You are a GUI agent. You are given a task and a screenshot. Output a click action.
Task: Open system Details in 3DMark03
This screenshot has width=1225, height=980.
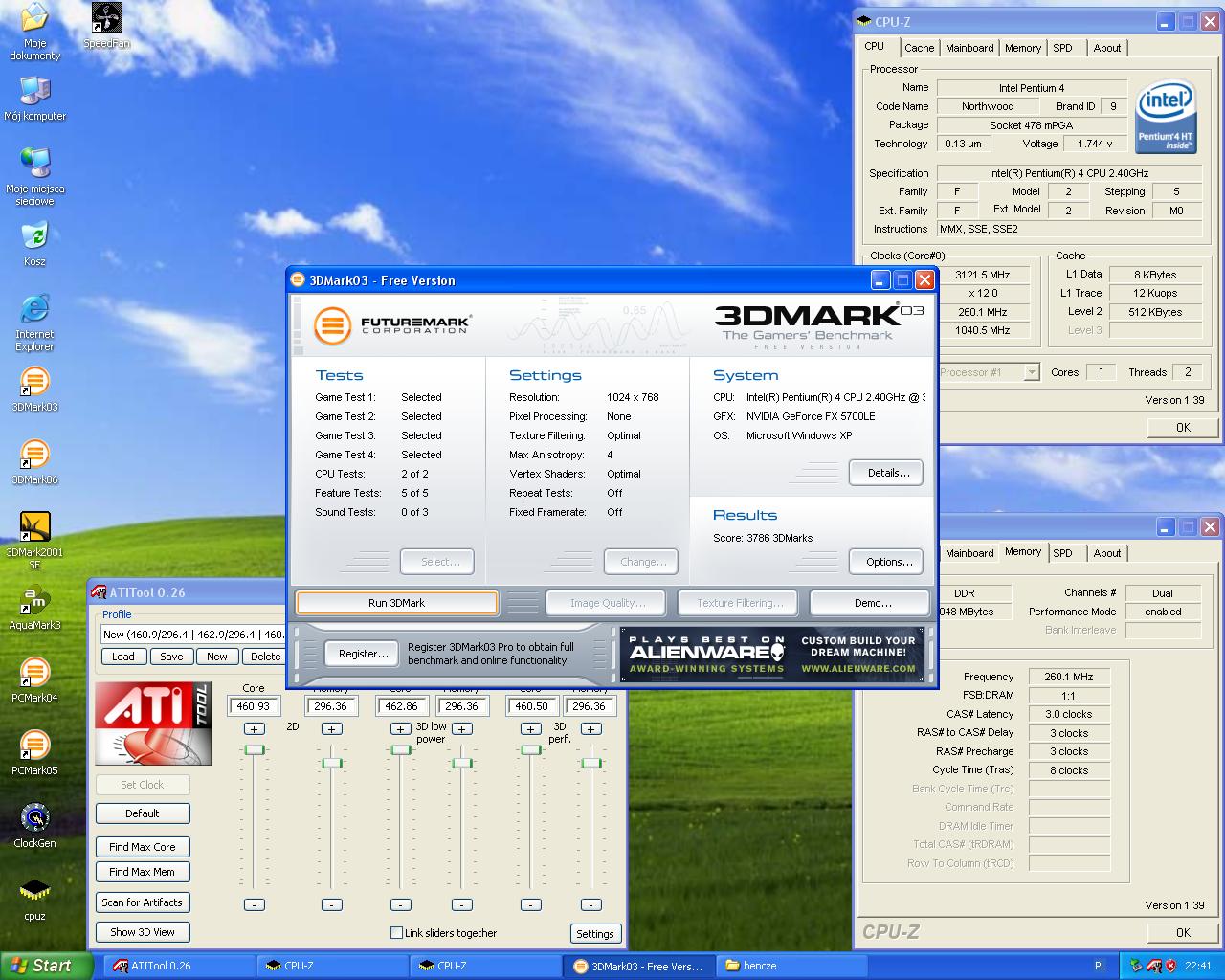tap(886, 473)
